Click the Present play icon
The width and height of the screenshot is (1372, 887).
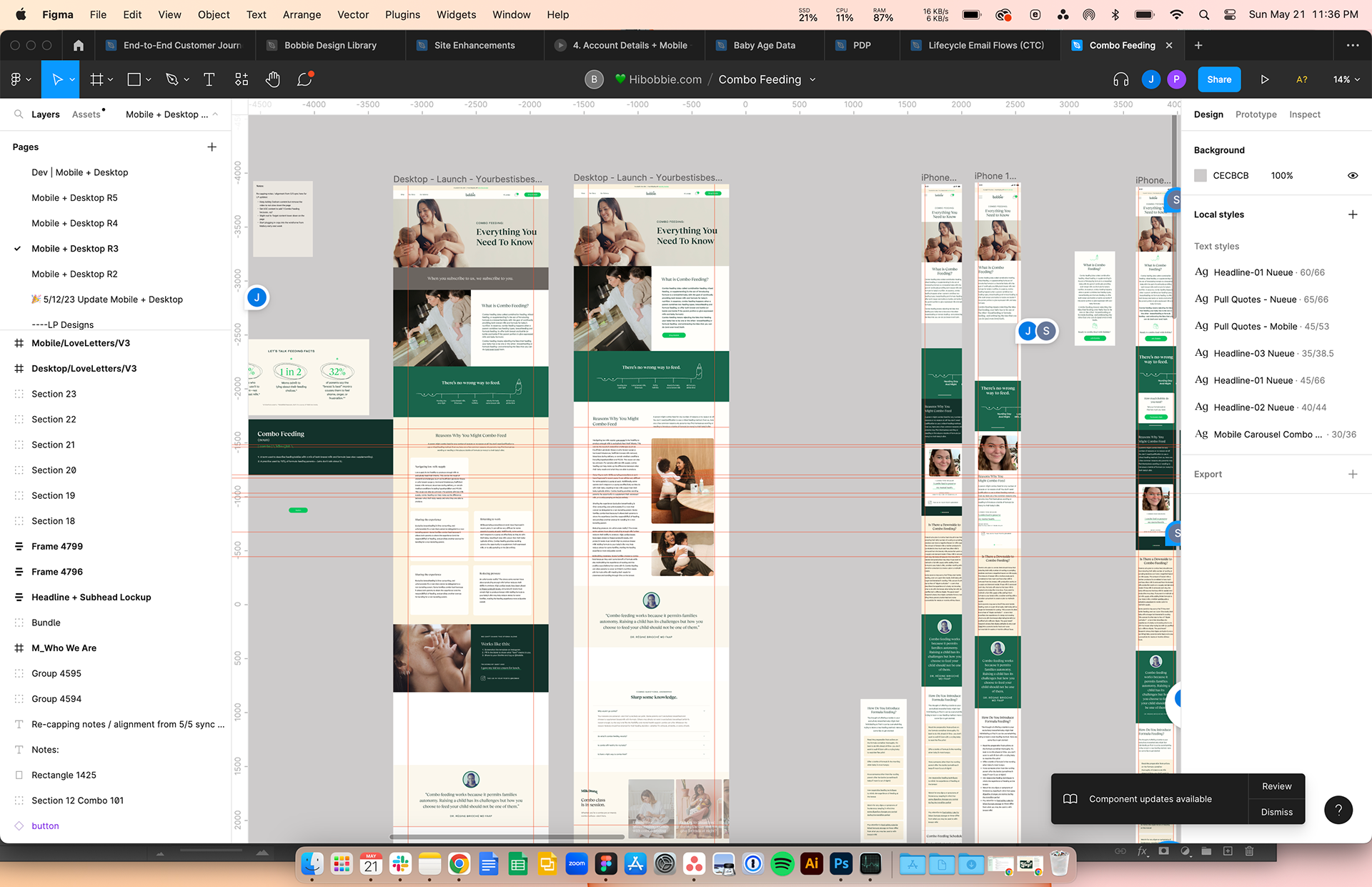1264,79
